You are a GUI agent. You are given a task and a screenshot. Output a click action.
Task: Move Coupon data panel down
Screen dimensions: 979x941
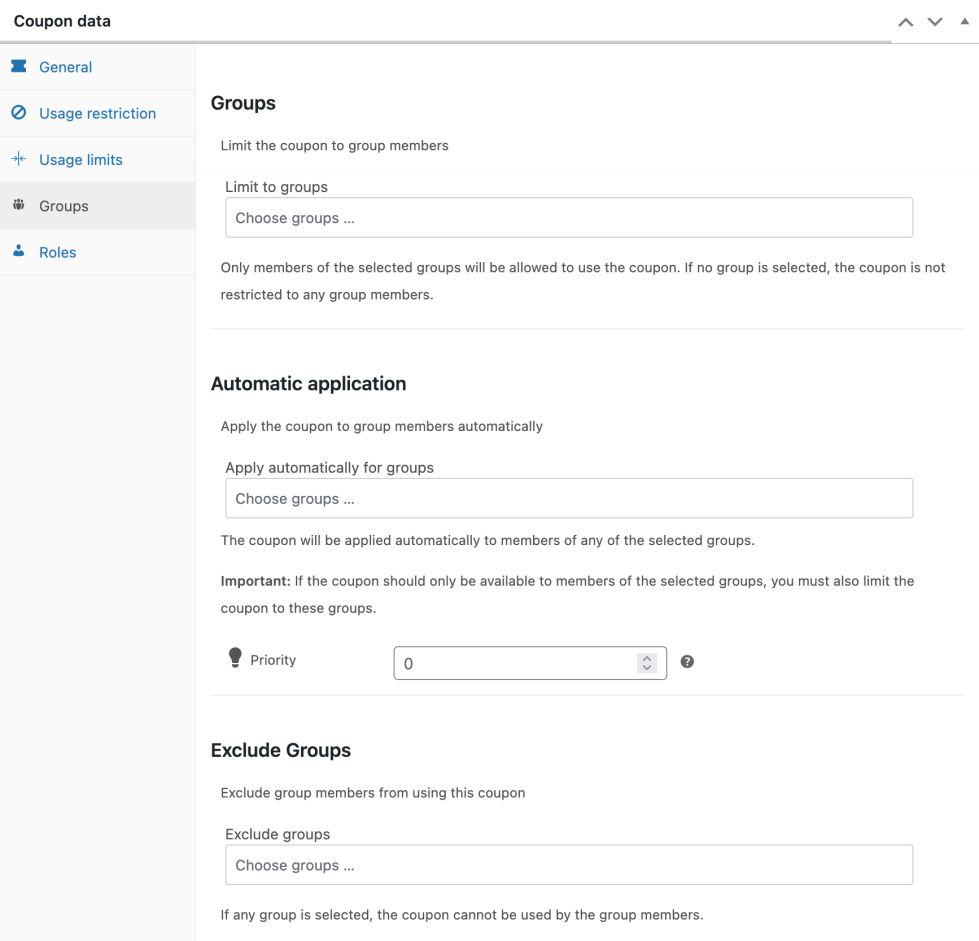click(935, 22)
